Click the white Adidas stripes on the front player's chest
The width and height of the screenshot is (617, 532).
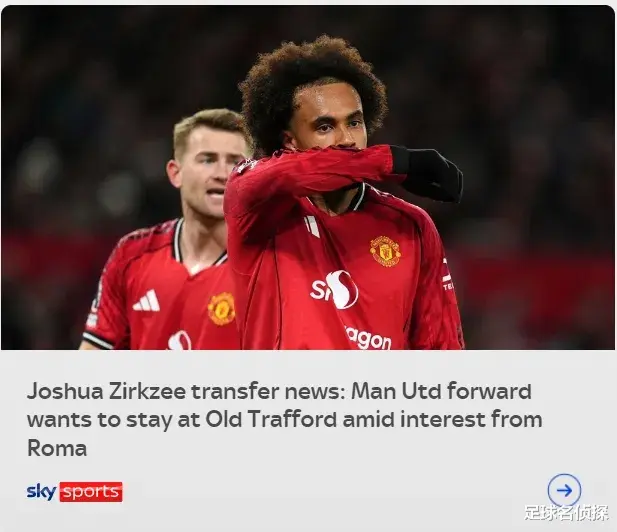pyautogui.click(x=312, y=226)
